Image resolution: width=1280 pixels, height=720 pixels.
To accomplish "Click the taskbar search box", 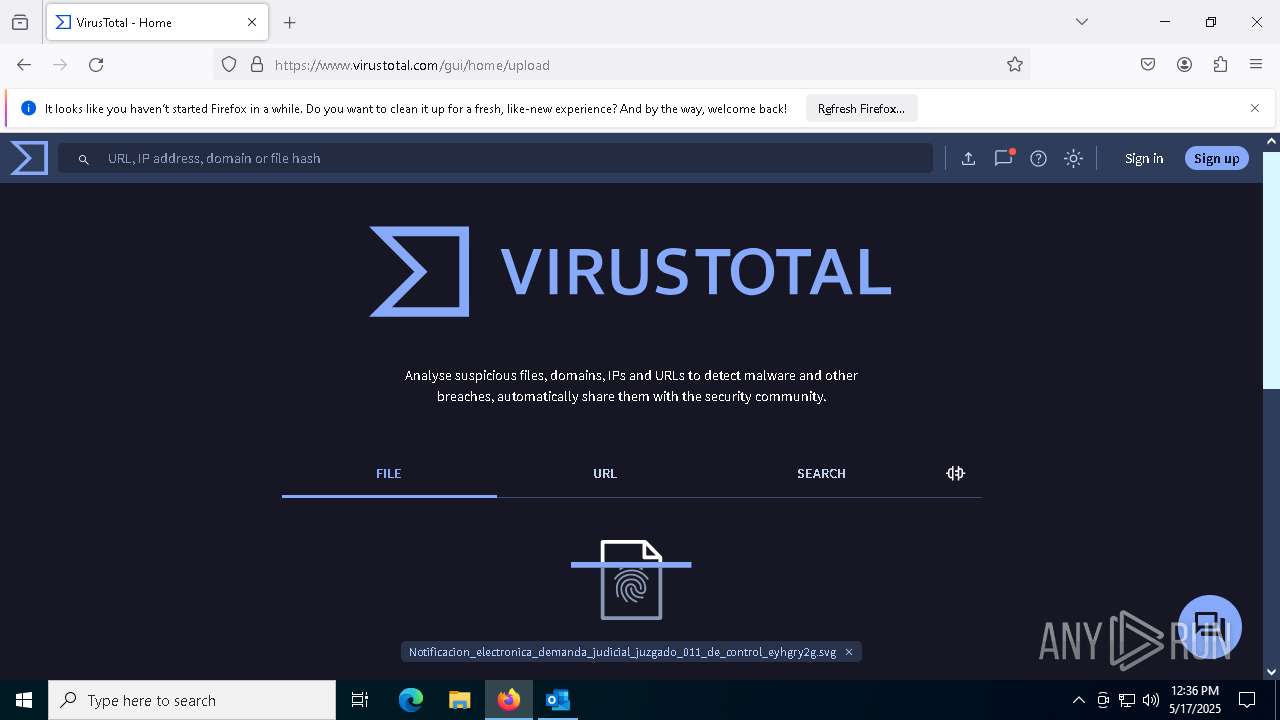I will coord(192,700).
